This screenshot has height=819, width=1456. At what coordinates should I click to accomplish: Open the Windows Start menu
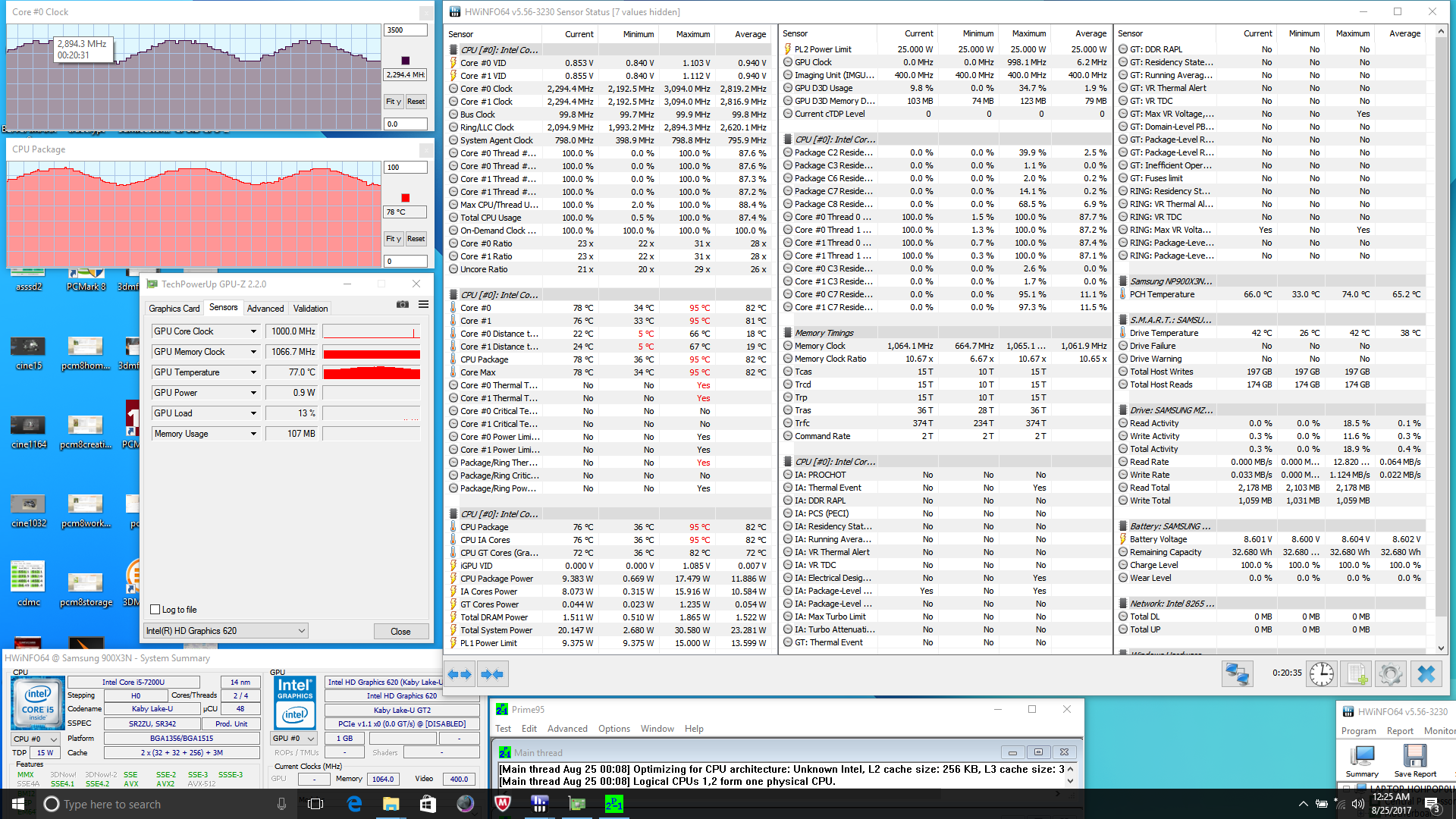(x=18, y=804)
